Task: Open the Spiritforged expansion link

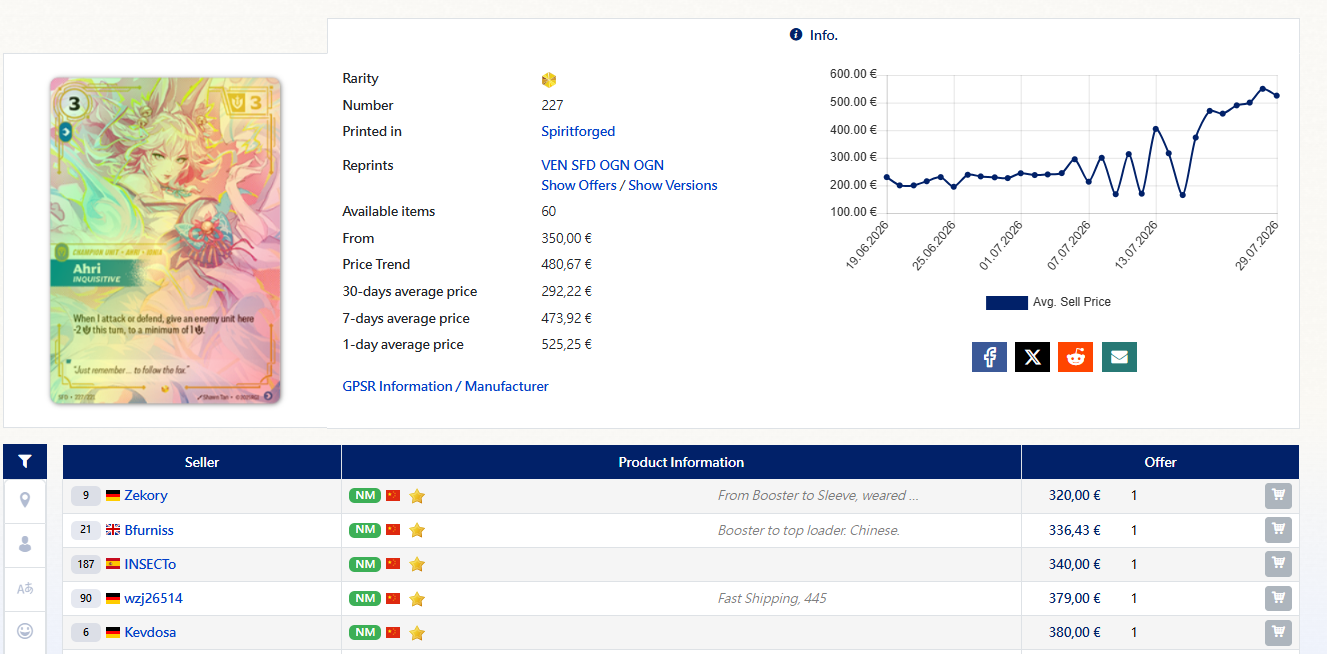Action: (578, 131)
